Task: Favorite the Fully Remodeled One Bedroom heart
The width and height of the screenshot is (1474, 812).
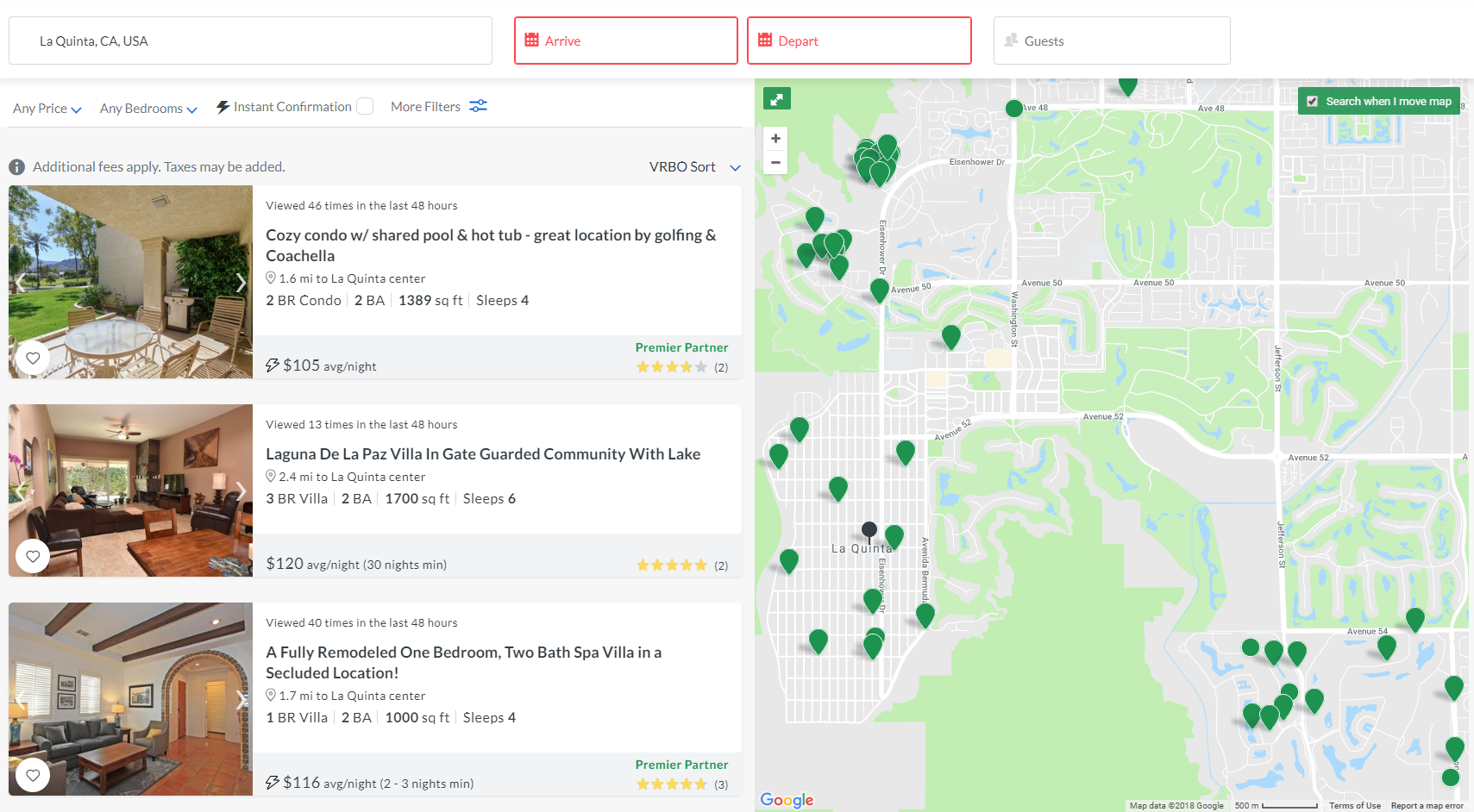Action: point(33,775)
